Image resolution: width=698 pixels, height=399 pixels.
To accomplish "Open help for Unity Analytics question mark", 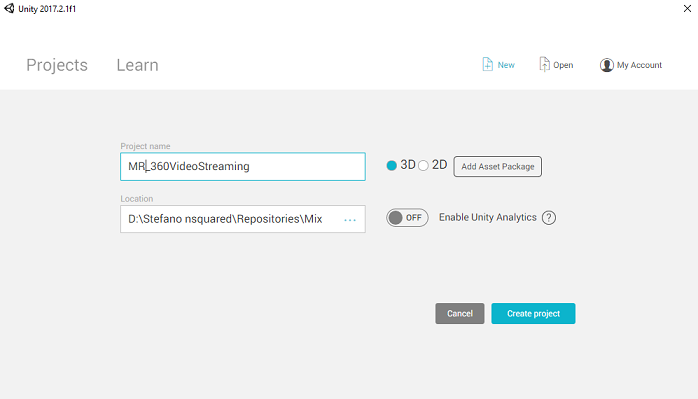I will coord(549,218).
